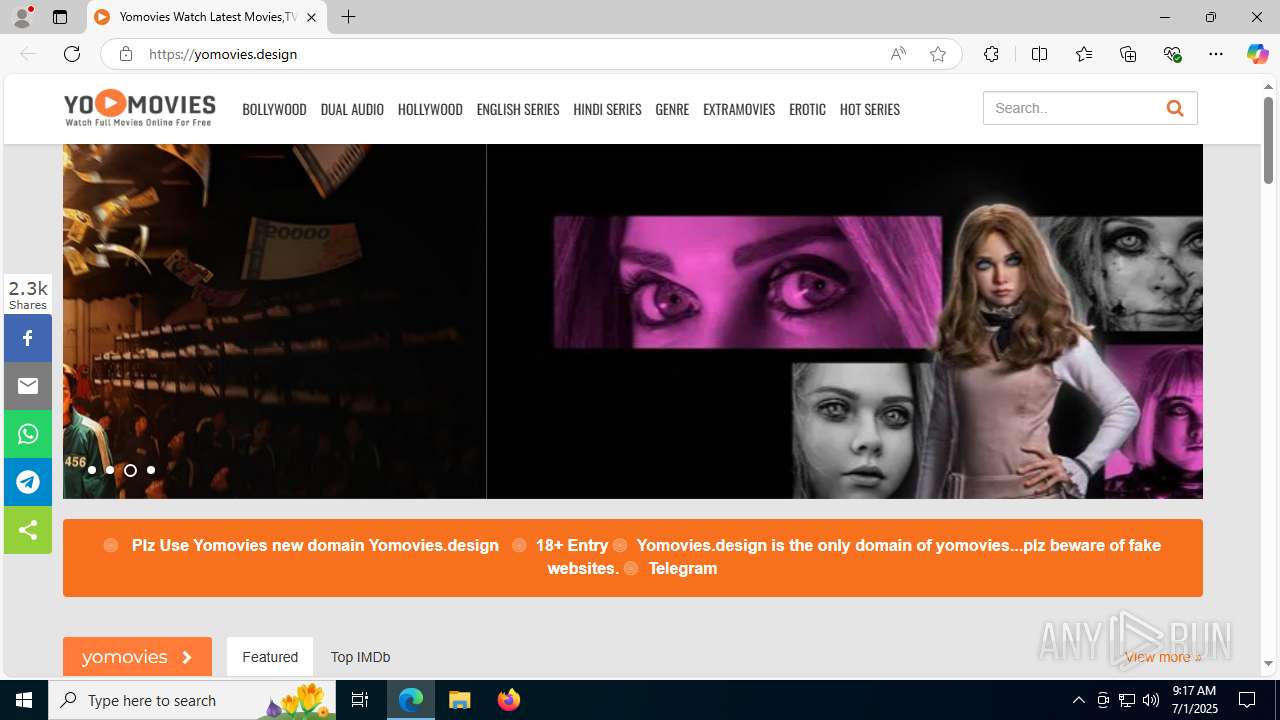Open File Explorer from taskbar

460,700
